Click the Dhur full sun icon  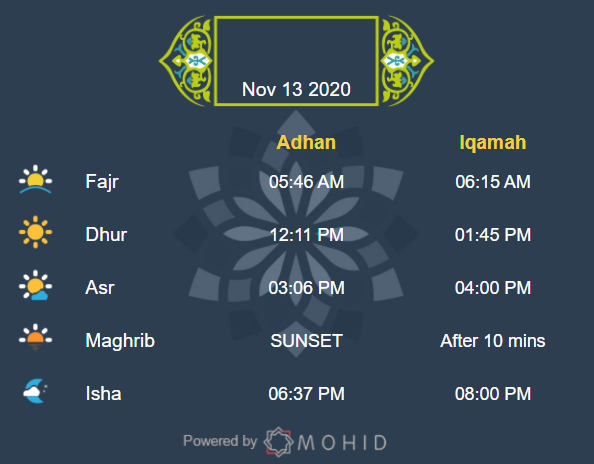(35, 232)
